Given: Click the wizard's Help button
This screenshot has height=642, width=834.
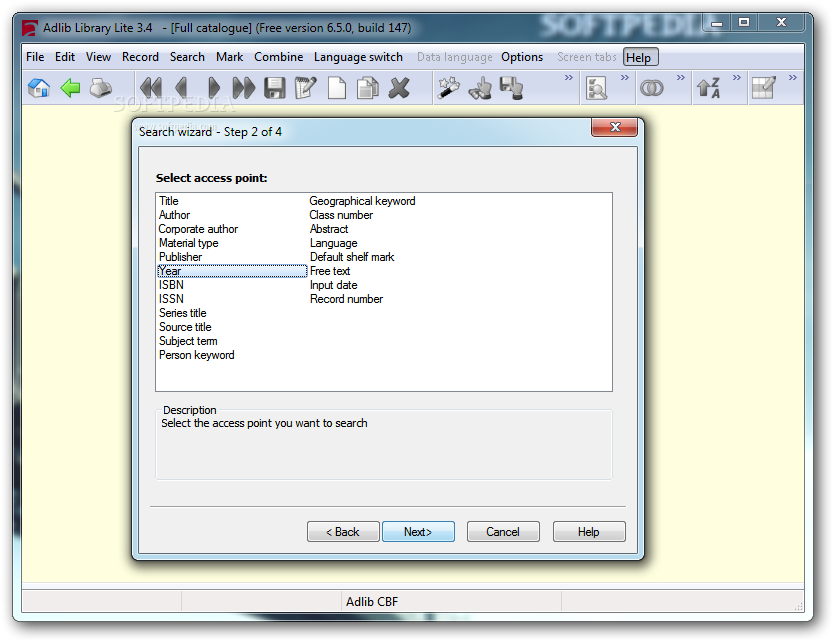Looking at the screenshot, I should 589,531.
